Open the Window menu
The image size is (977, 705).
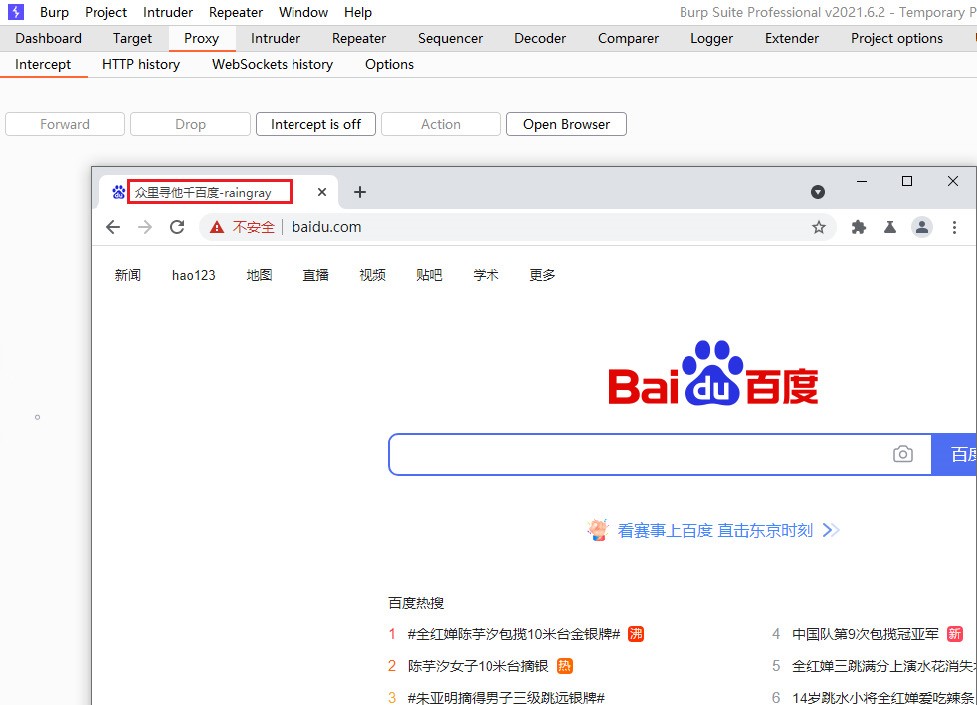pyautogui.click(x=303, y=12)
